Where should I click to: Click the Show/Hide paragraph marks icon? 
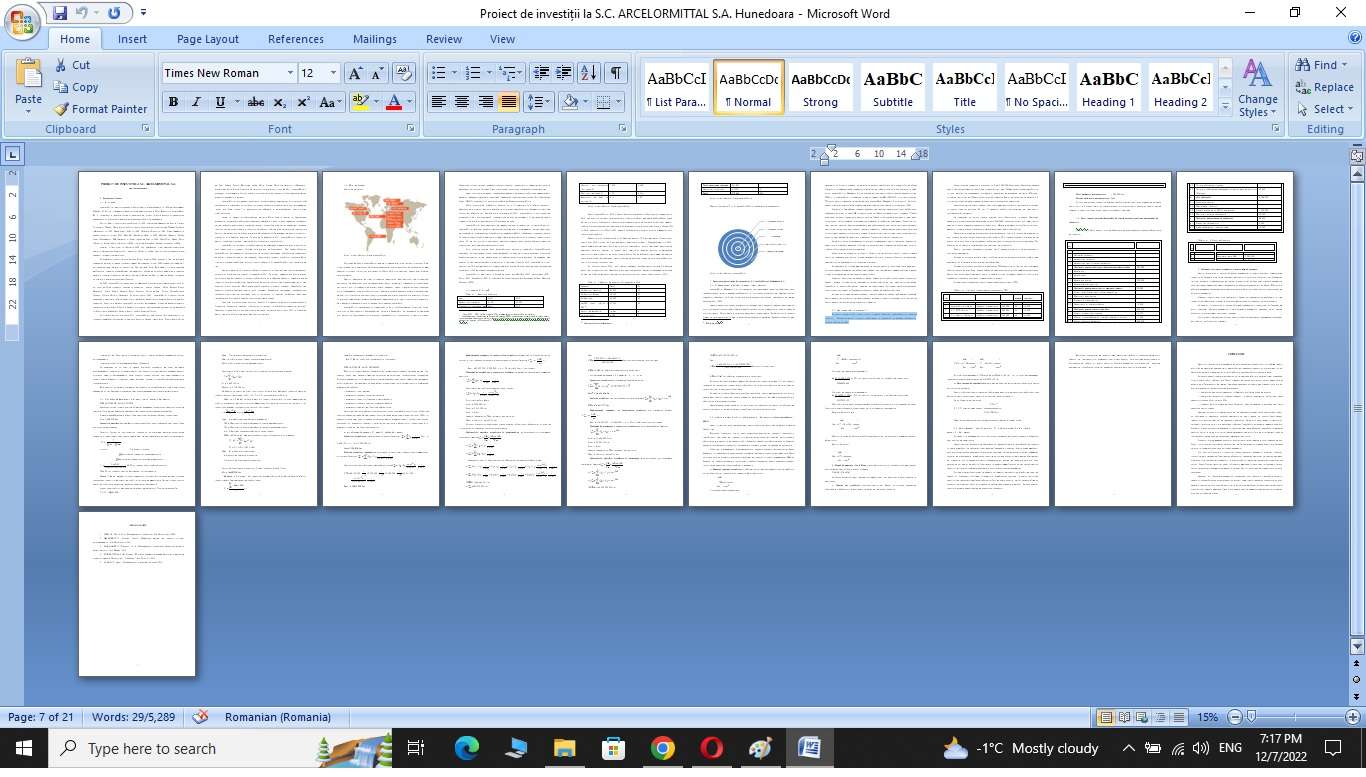616,73
